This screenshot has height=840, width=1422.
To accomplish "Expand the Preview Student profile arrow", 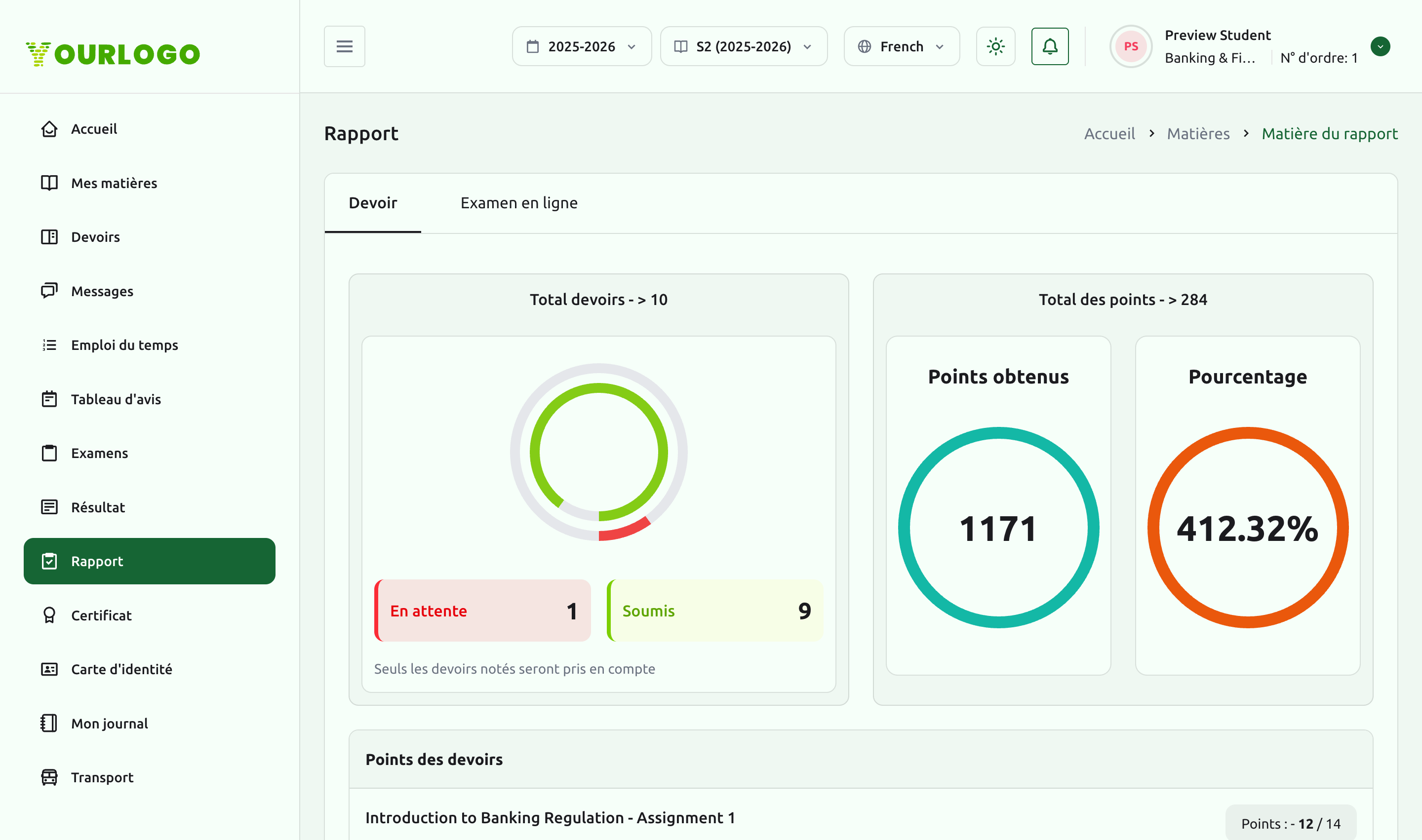I will (x=1380, y=46).
